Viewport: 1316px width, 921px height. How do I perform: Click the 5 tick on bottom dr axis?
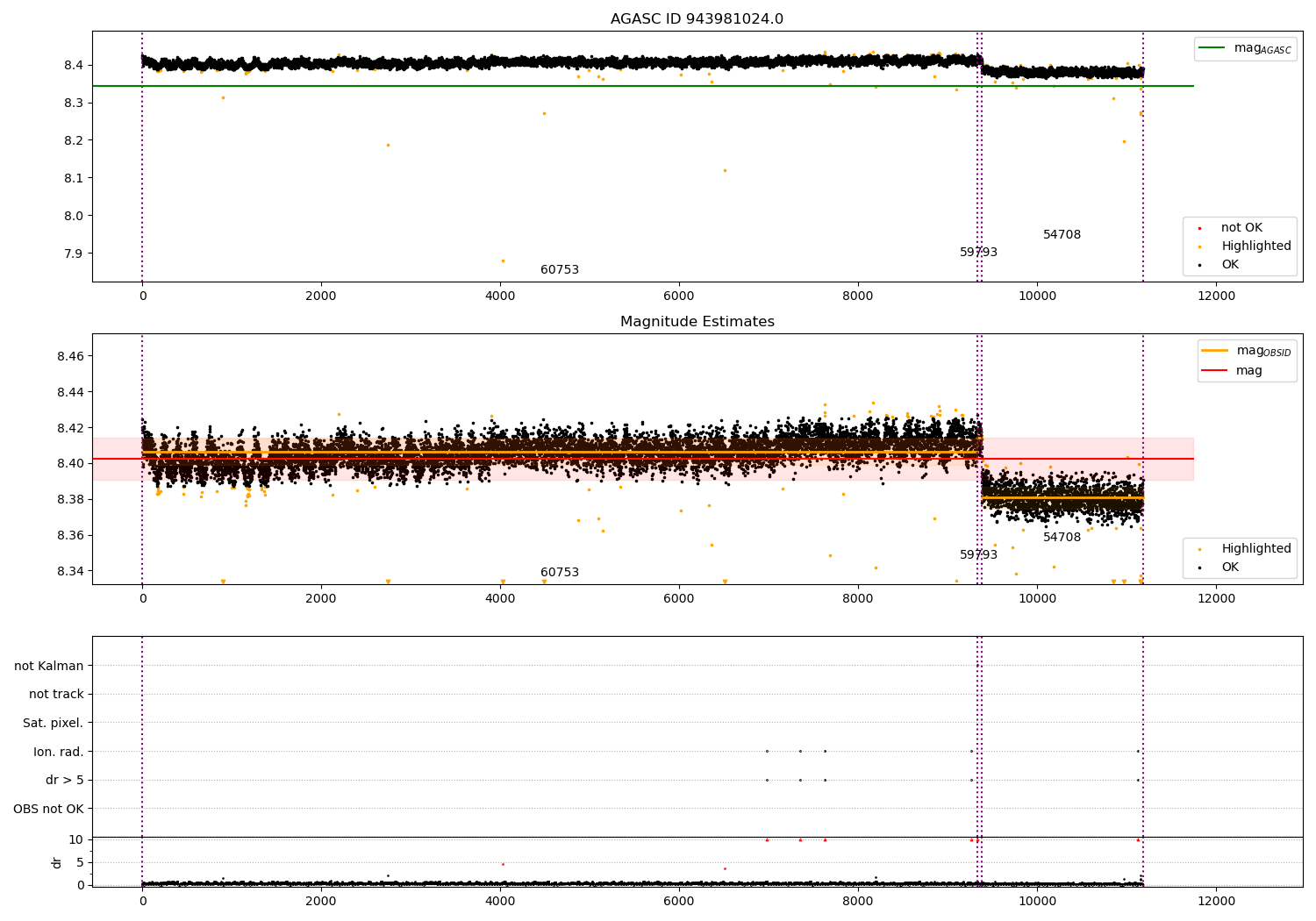tap(80, 862)
